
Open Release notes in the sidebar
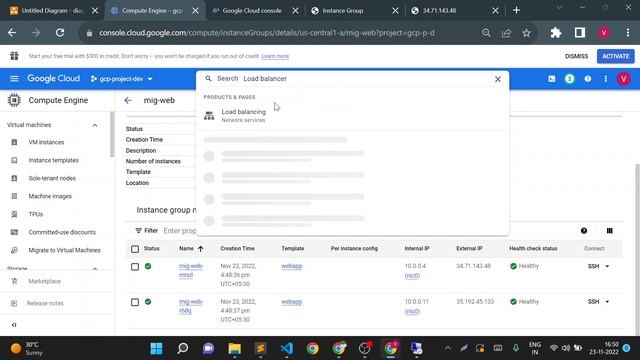point(45,303)
